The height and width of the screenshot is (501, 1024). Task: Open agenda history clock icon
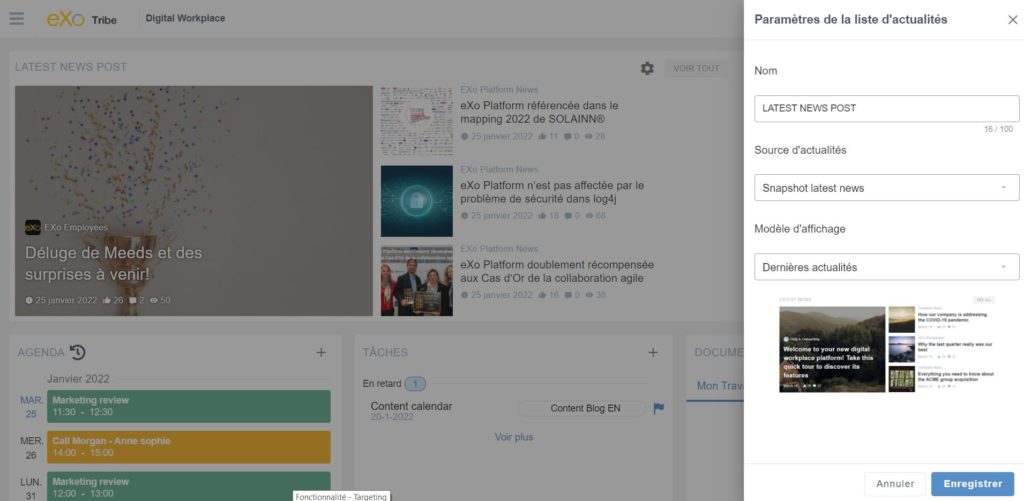click(78, 352)
